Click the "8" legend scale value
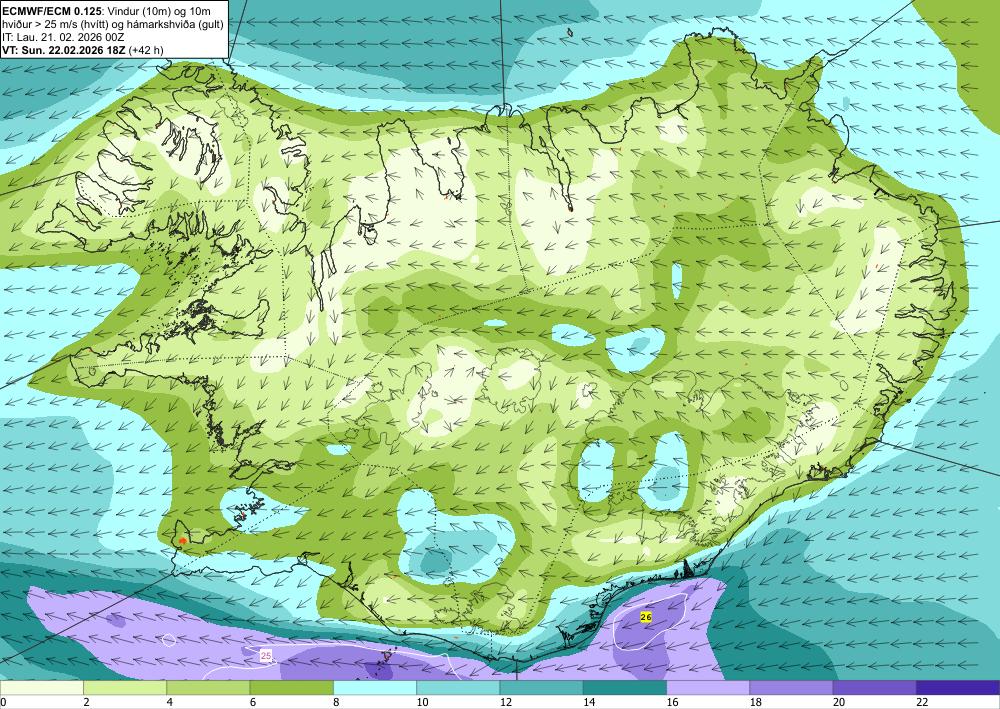This screenshot has height=709, width=1000. click(x=336, y=702)
